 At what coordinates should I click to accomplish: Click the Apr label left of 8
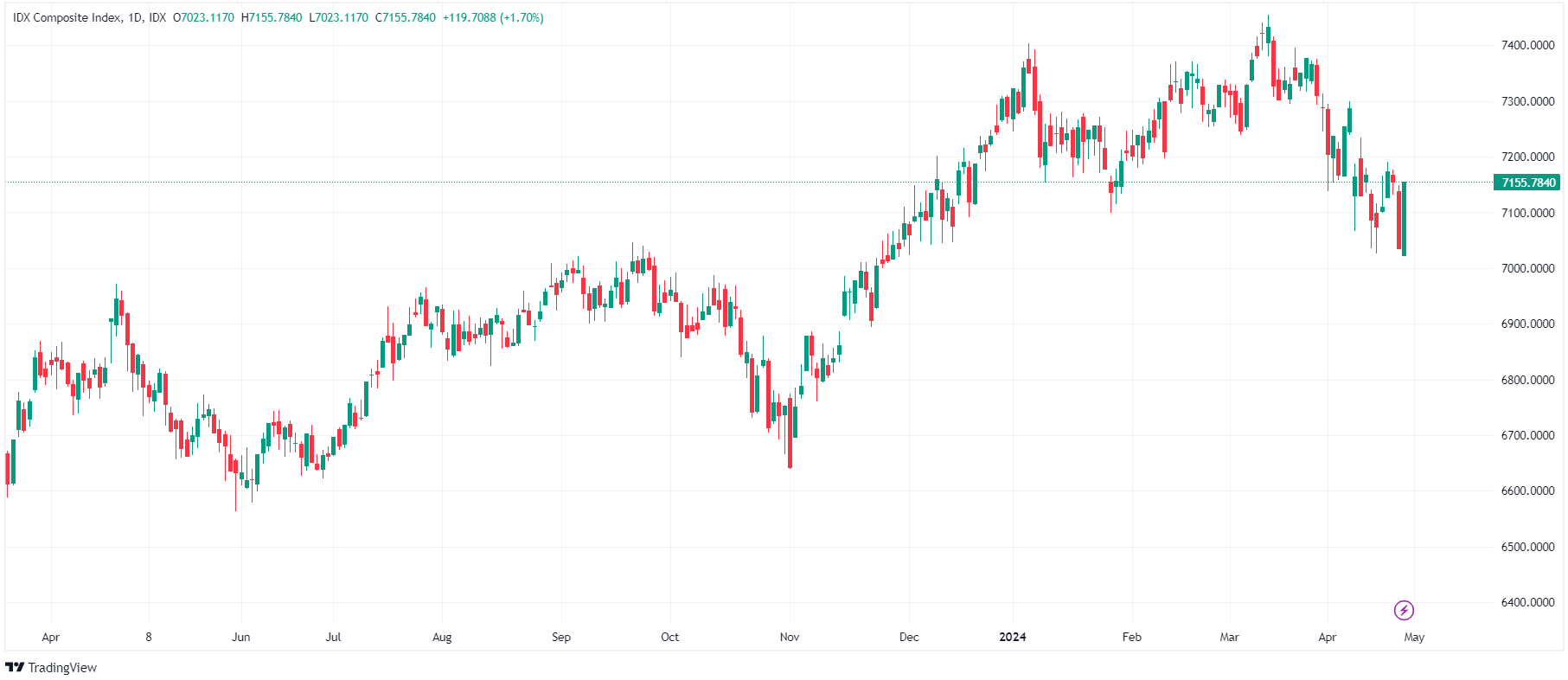(x=51, y=638)
